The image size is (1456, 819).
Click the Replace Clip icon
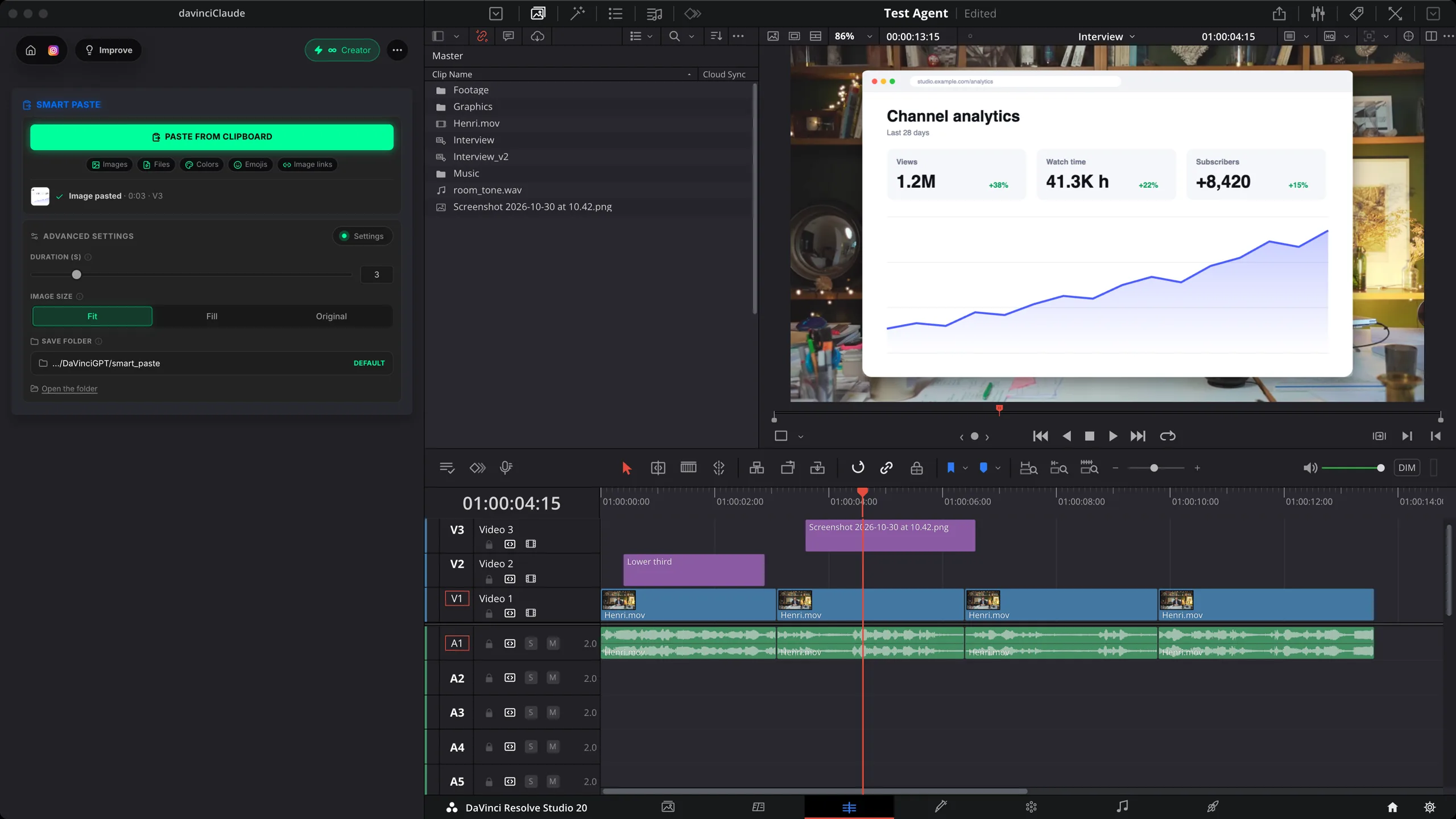point(817,468)
